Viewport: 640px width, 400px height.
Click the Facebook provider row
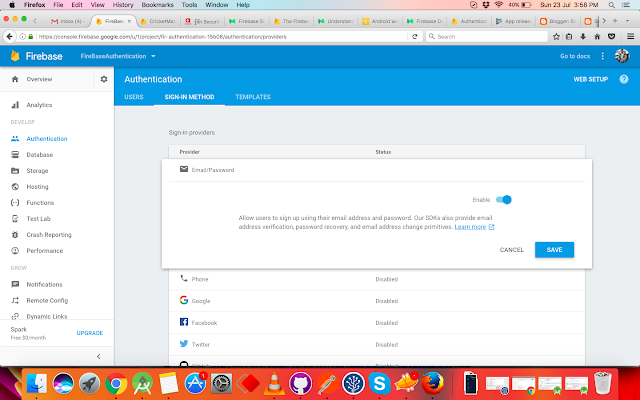[377, 322]
